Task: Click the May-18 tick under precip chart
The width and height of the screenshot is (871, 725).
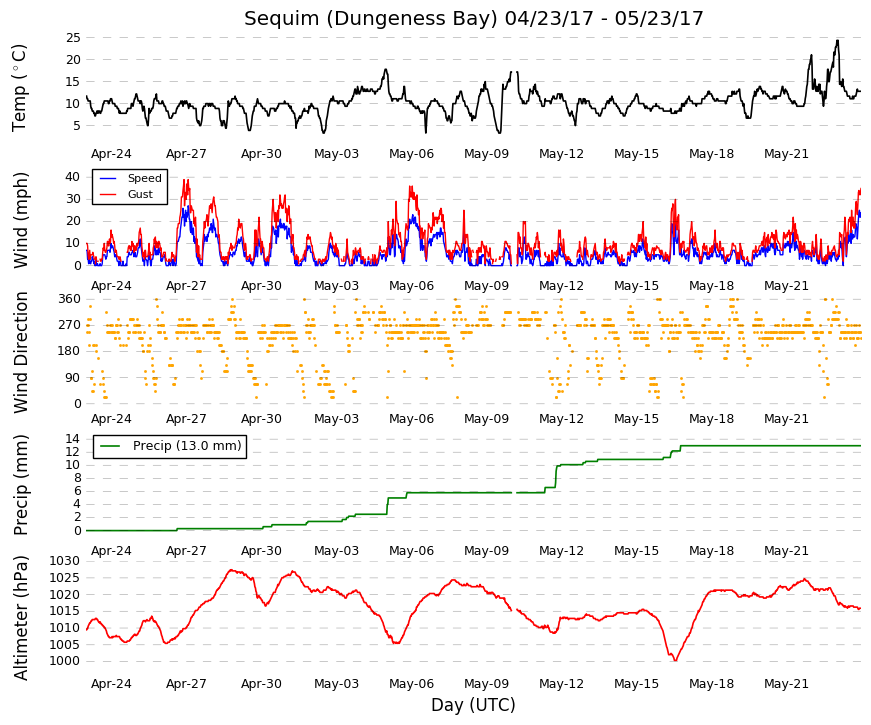Action: click(x=711, y=551)
